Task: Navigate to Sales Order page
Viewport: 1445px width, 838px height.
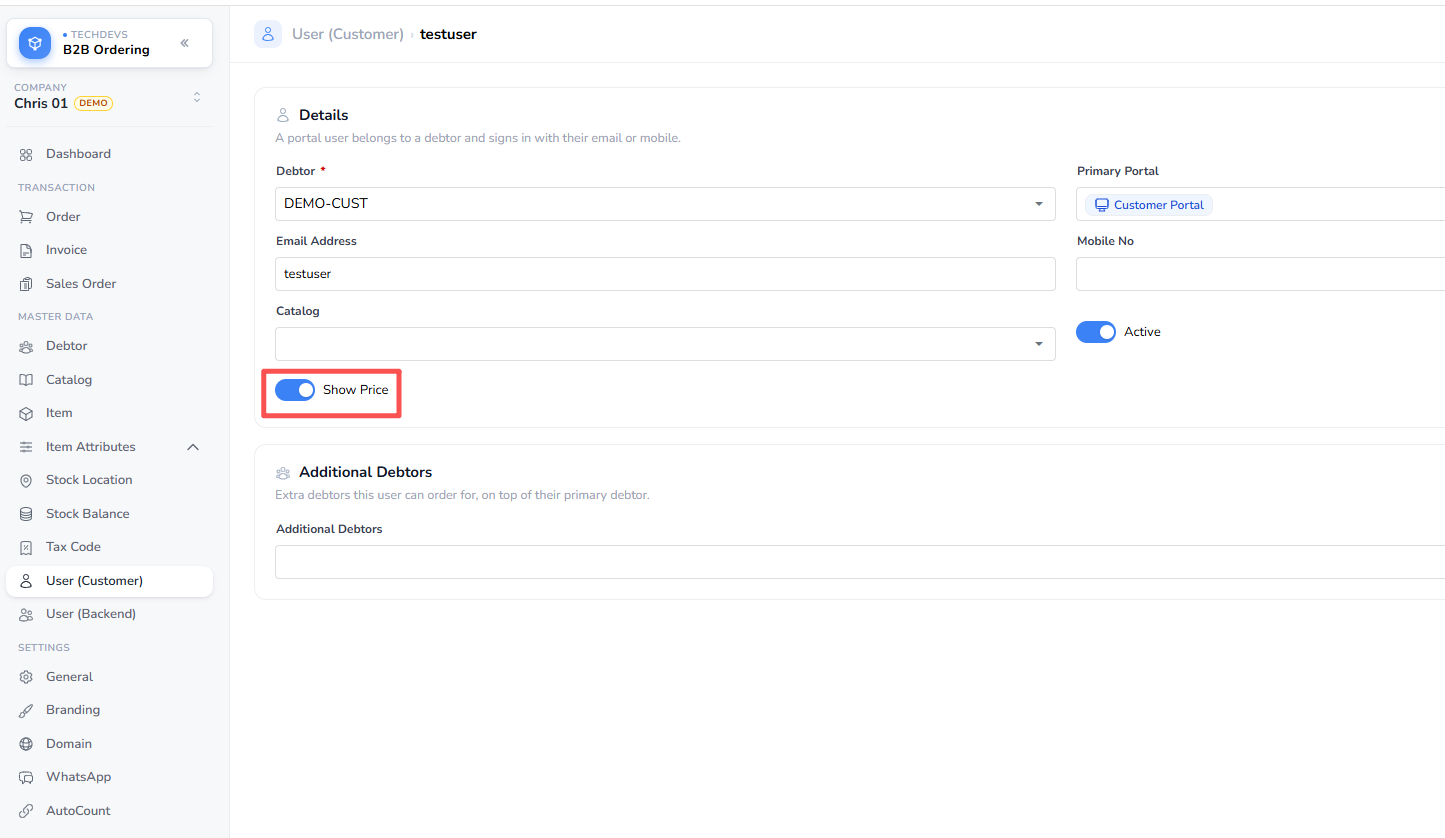Action: coord(109,284)
